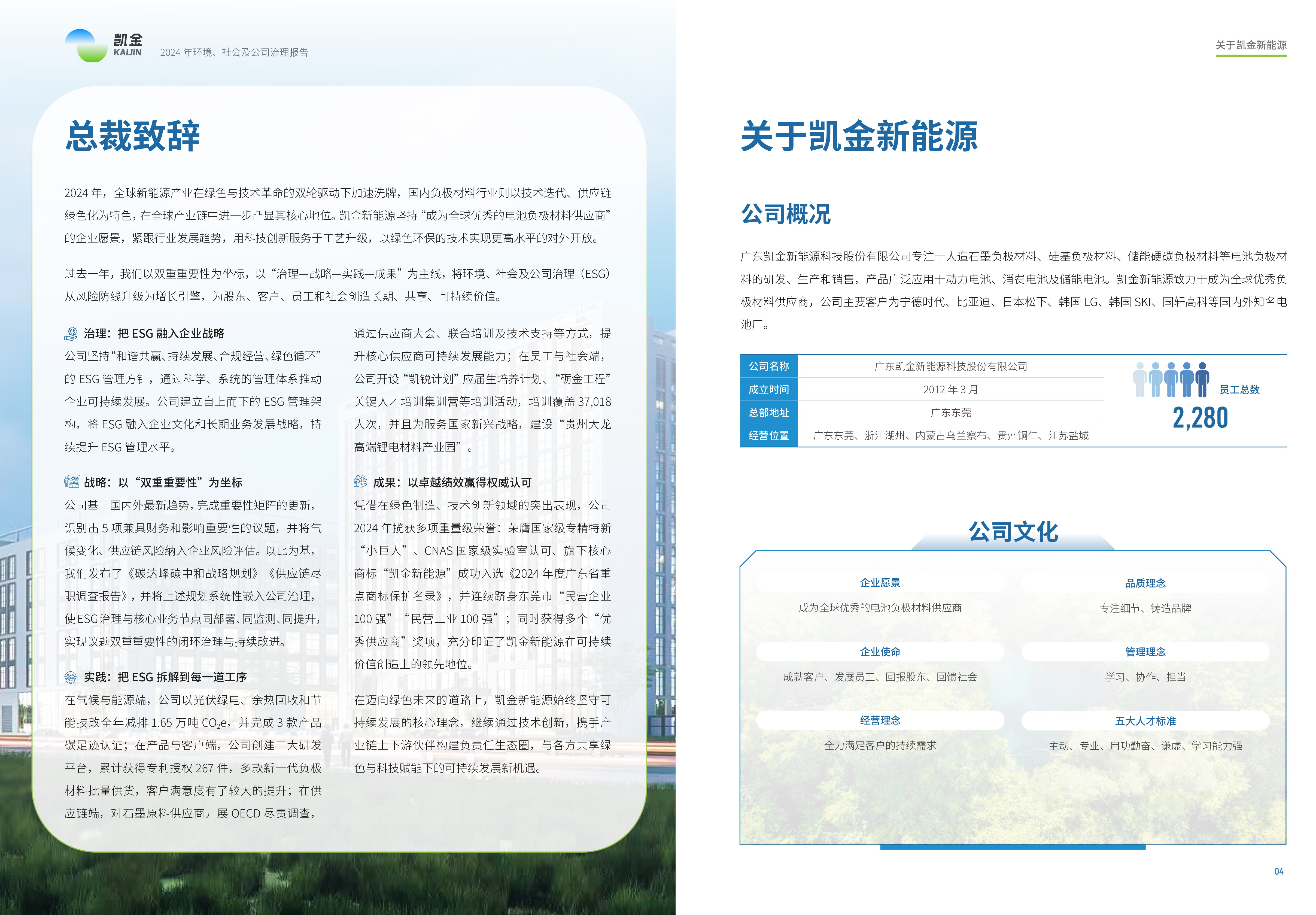1316x915 pixels.
Task: Click the page number 04
Action: [1279, 871]
